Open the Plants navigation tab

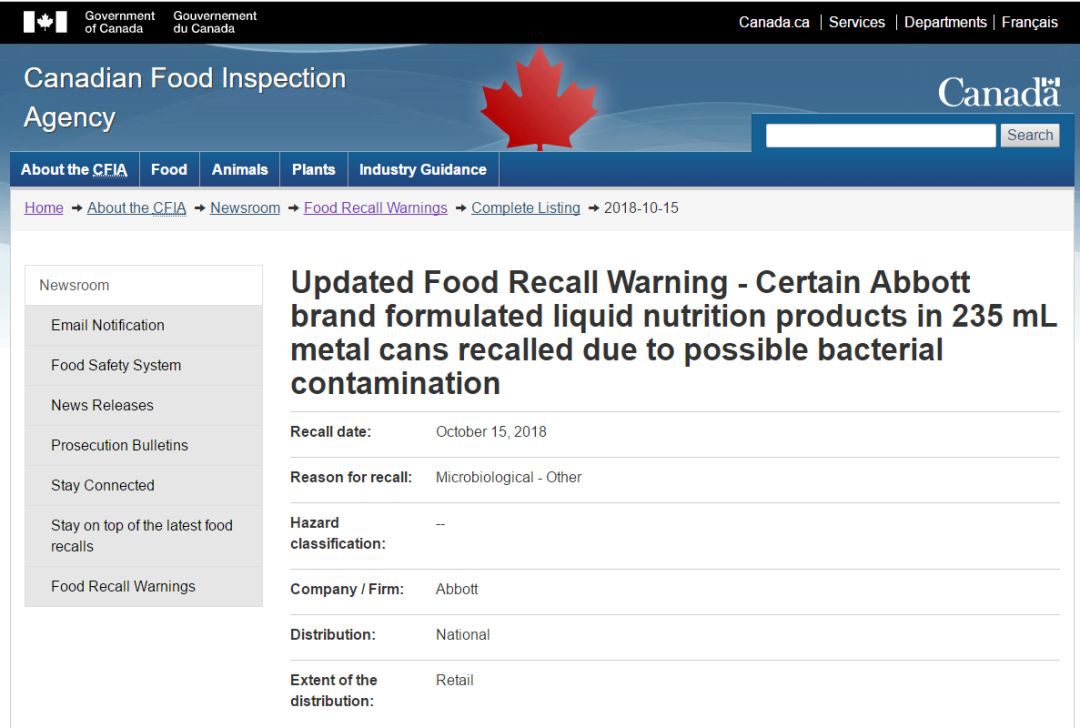click(313, 170)
